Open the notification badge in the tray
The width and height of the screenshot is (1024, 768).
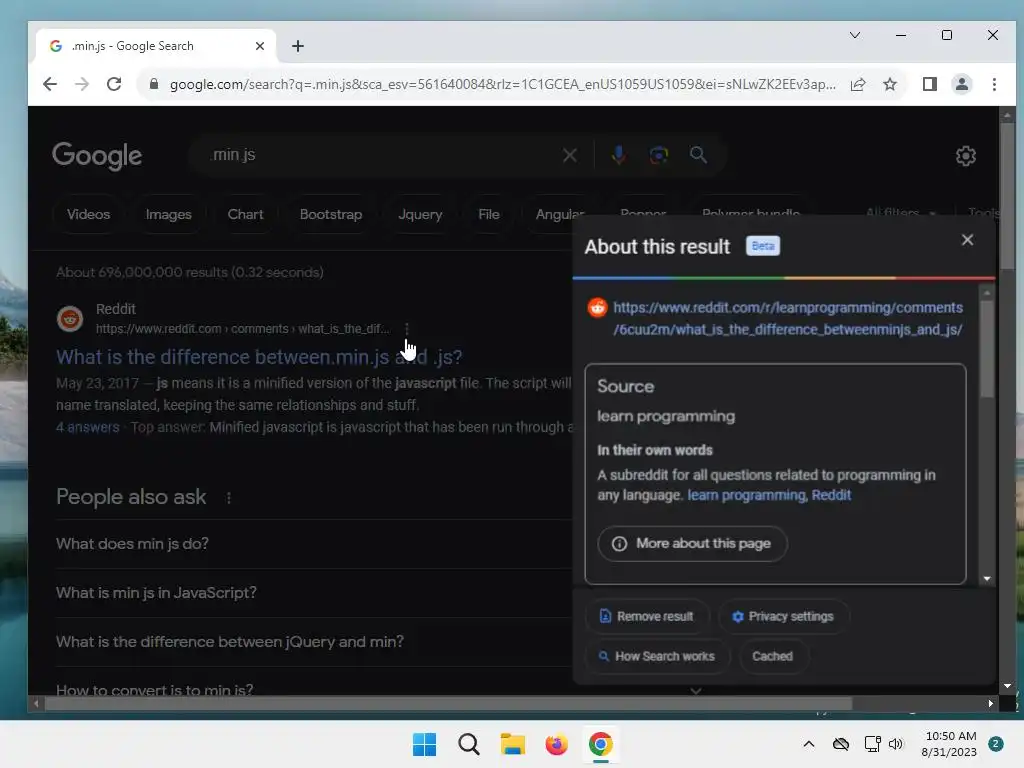(x=995, y=744)
